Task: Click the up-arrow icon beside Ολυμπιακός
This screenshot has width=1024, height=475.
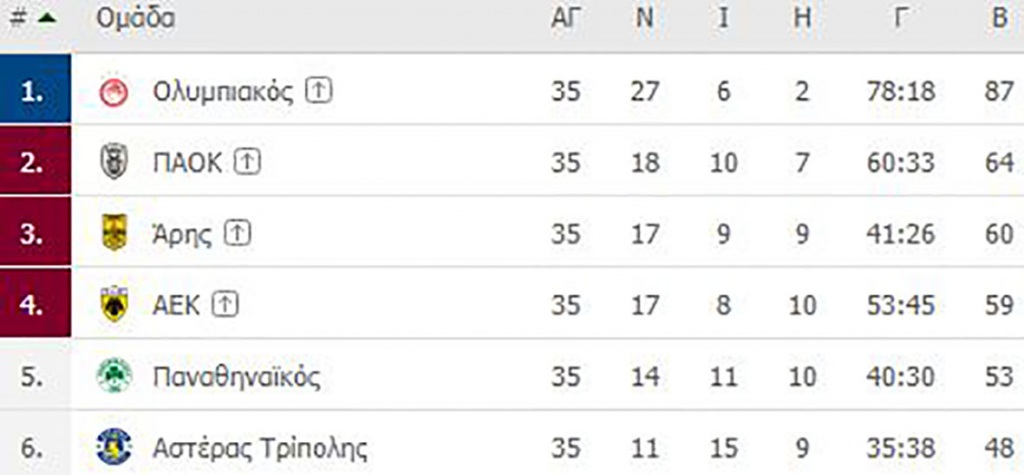Action: (319, 91)
